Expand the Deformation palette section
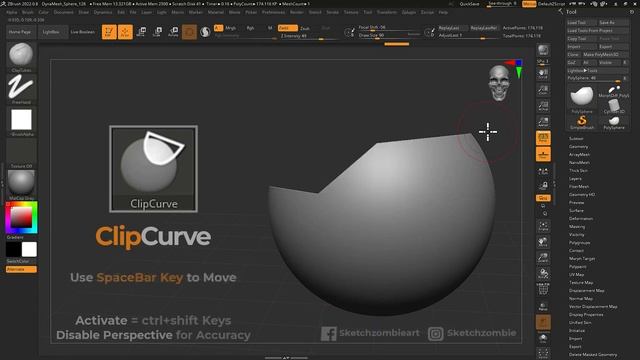Viewport: 640px width, 360px height. click(581, 219)
